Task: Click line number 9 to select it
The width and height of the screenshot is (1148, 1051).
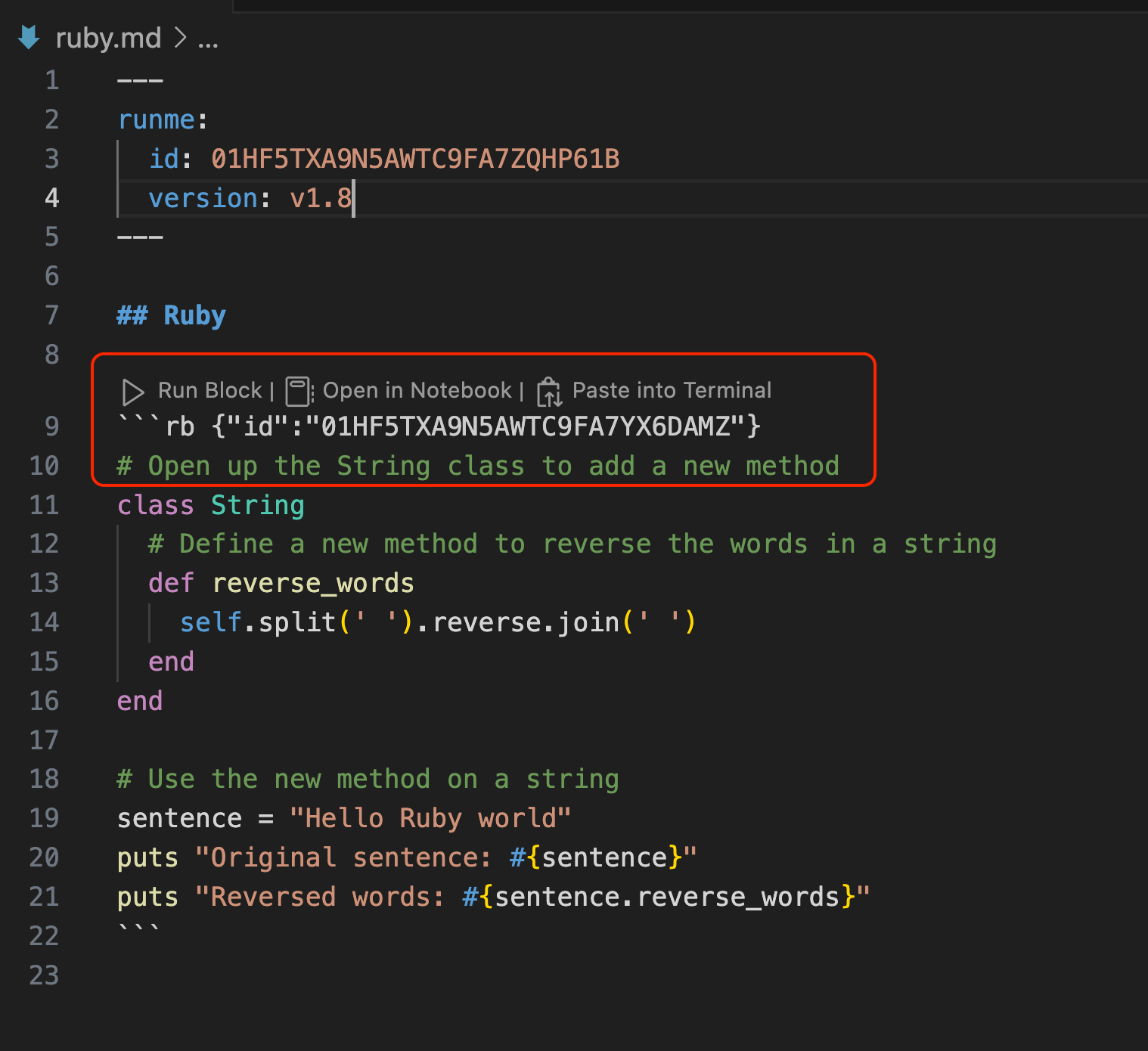Action: 51,426
